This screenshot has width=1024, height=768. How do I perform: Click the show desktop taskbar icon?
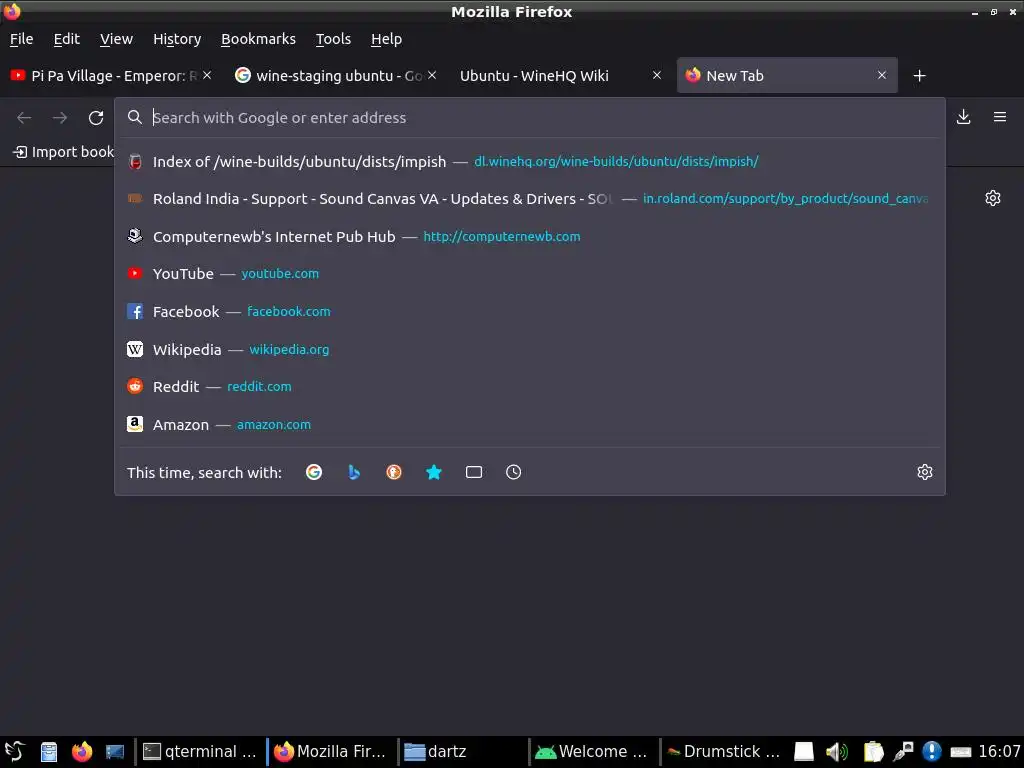(115, 752)
